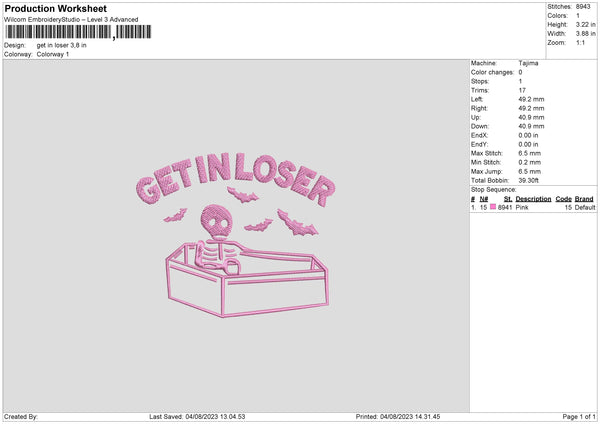Click the St. column header

pos(508,199)
